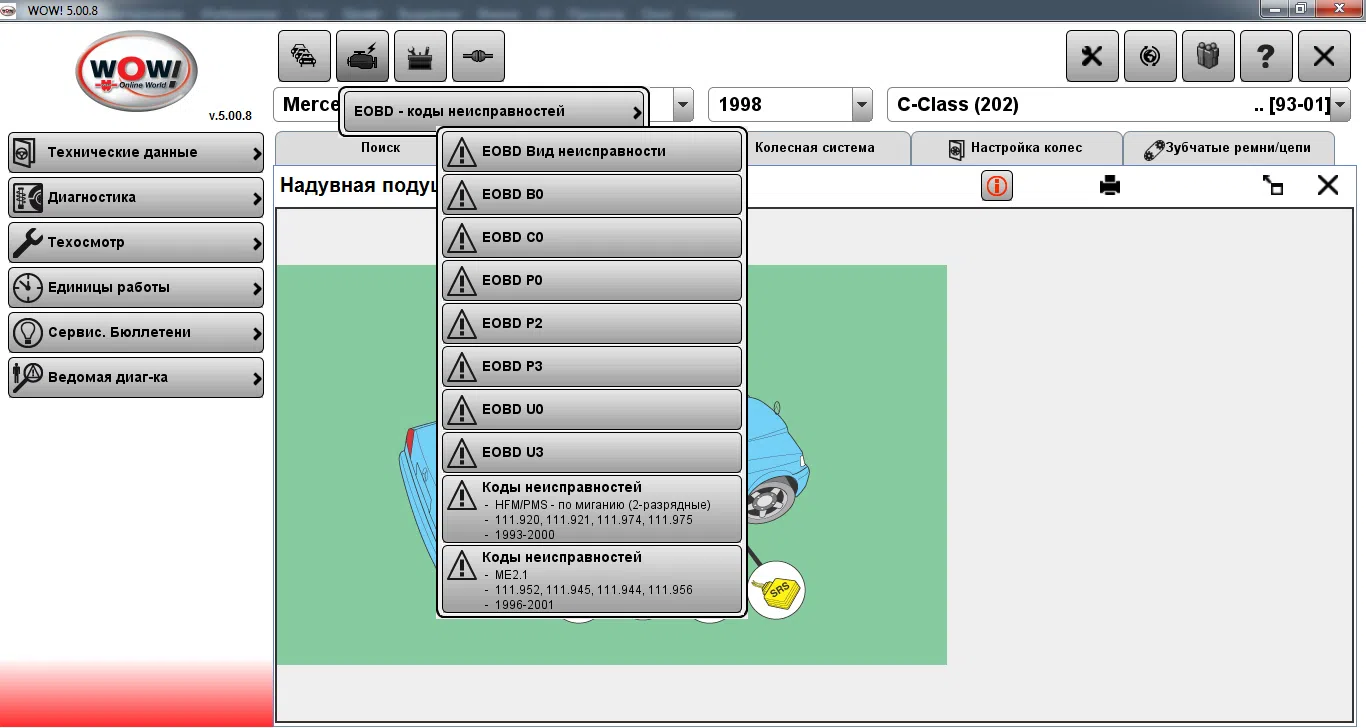Image resolution: width=1366 pixels, height=728 pixels.
Task: Click the red info icon
Action: [997, 186]
